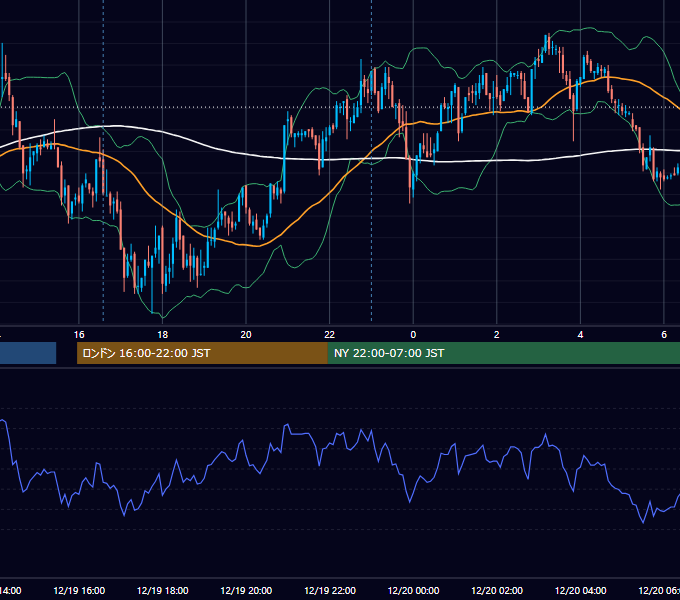Click the 12/19 18:00 date label

point(163,590)
